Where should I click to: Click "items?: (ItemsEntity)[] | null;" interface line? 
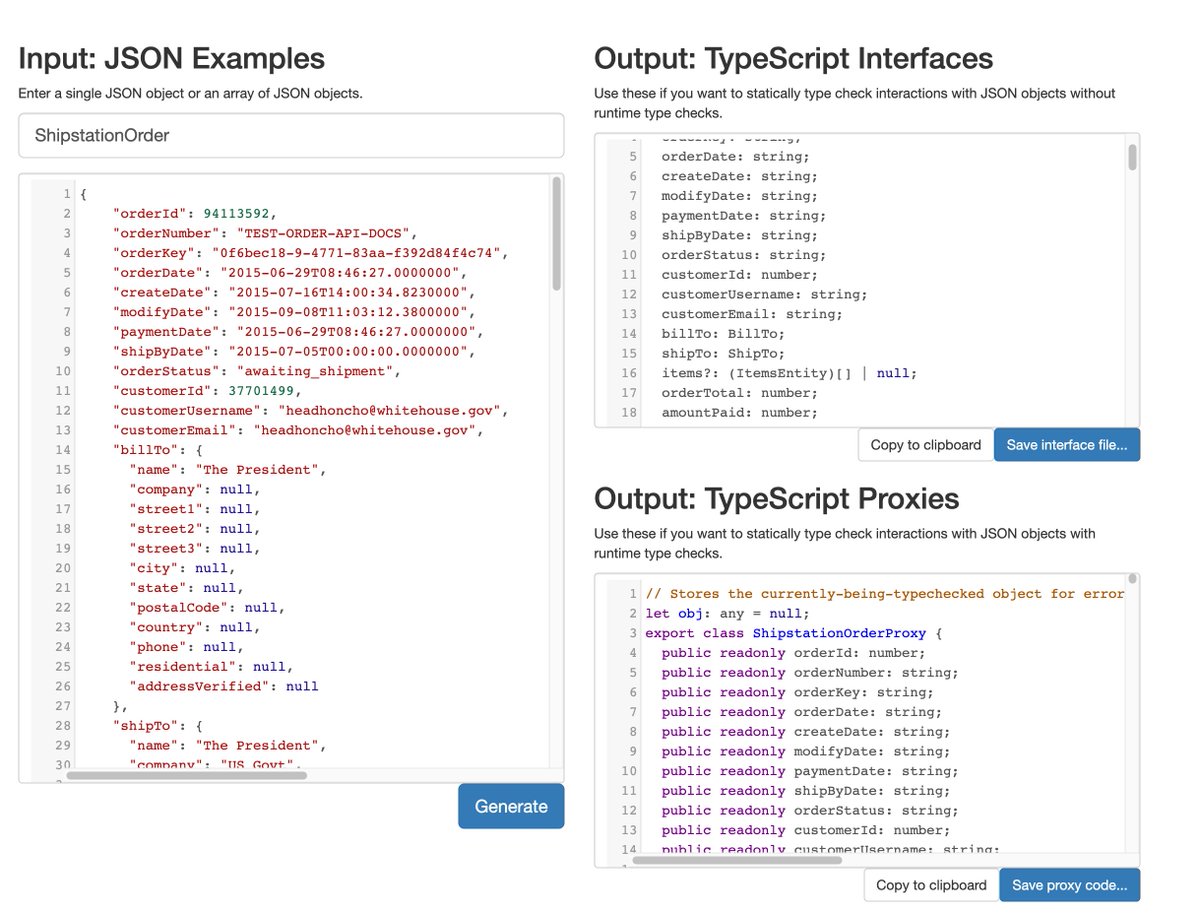coord(789,373)
